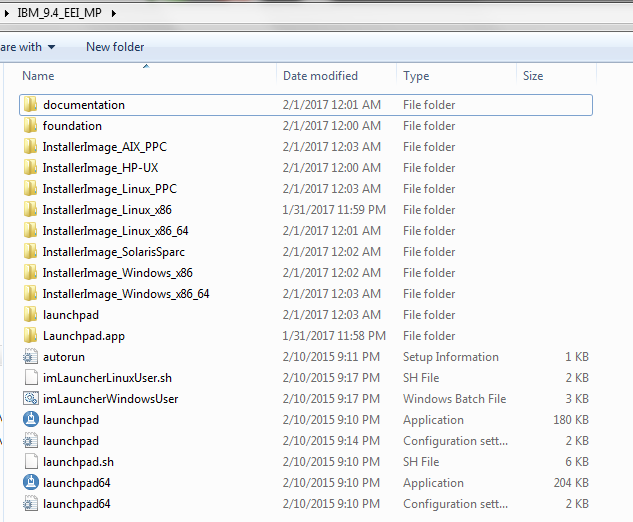Click the imLauncherWindowsUser batch file icon
This screenshot has height=522, width=633.
click(30, 399)
